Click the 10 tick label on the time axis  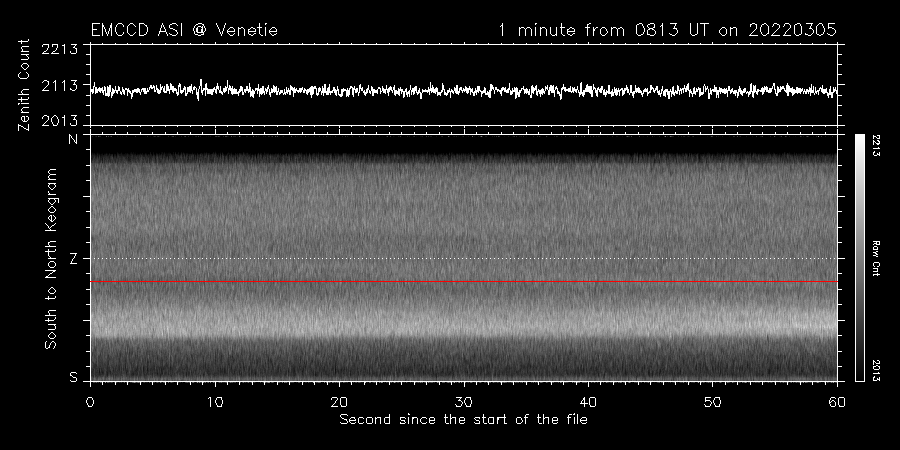(x=215, y=402)
